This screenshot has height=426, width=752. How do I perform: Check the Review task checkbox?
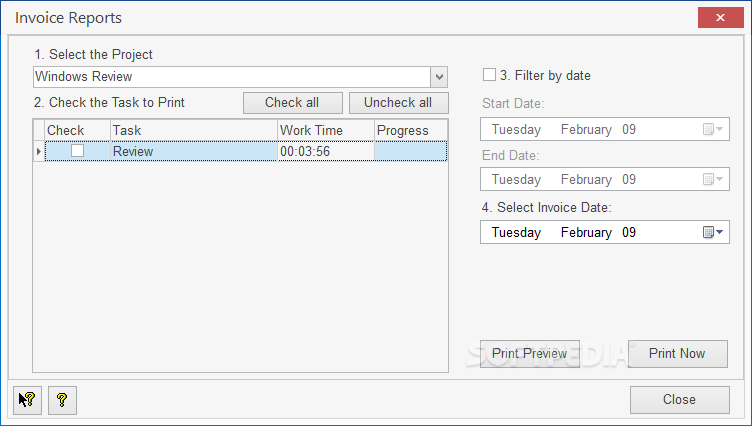[x=77, y=151]
